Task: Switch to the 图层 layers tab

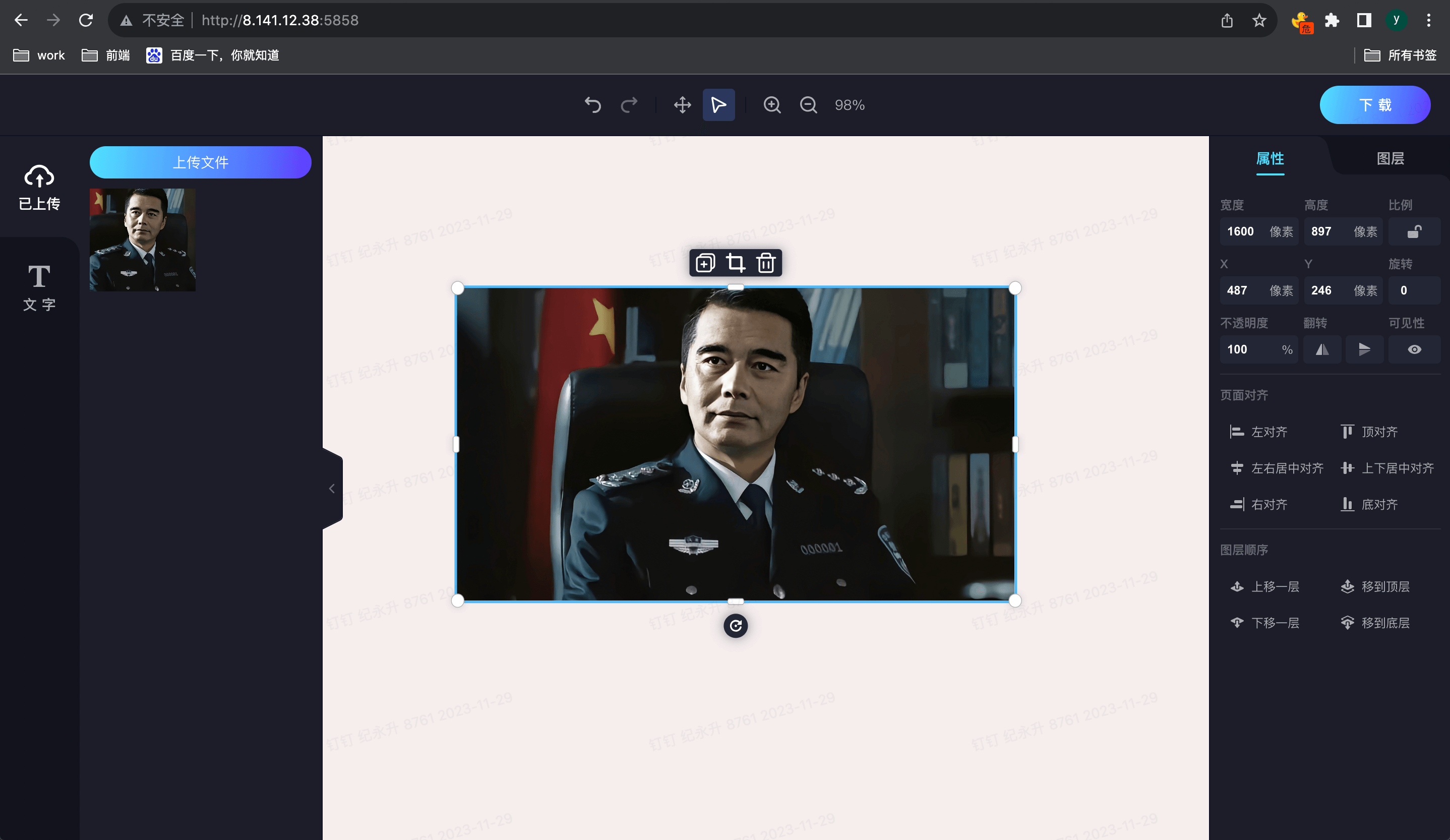Action: pyautogui.click(x=1390, y=159)
